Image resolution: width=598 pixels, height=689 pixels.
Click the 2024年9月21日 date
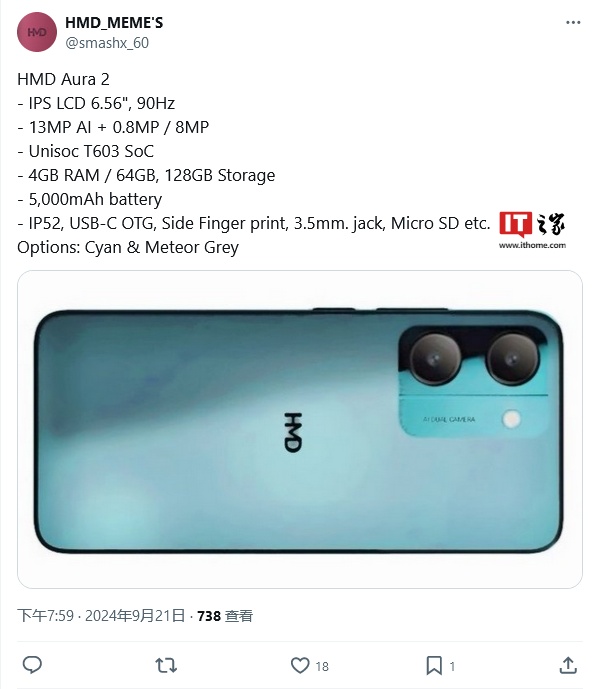135,616
